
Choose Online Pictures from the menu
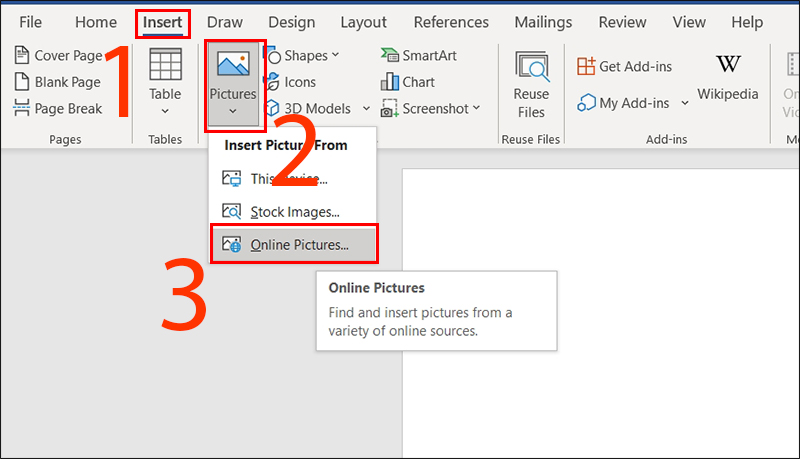click(x=298, y=244)
